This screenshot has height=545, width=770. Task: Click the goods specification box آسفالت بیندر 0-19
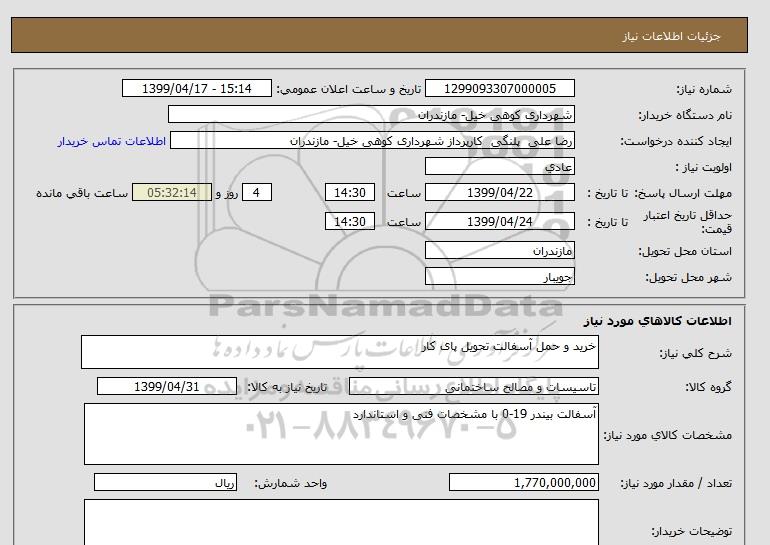(341, 434)
